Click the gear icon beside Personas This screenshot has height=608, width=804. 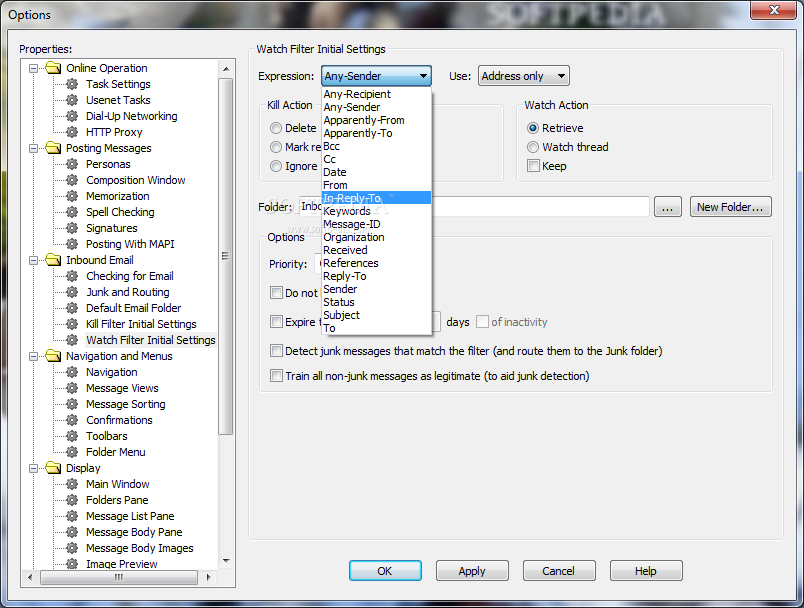[x=72, y=164]
